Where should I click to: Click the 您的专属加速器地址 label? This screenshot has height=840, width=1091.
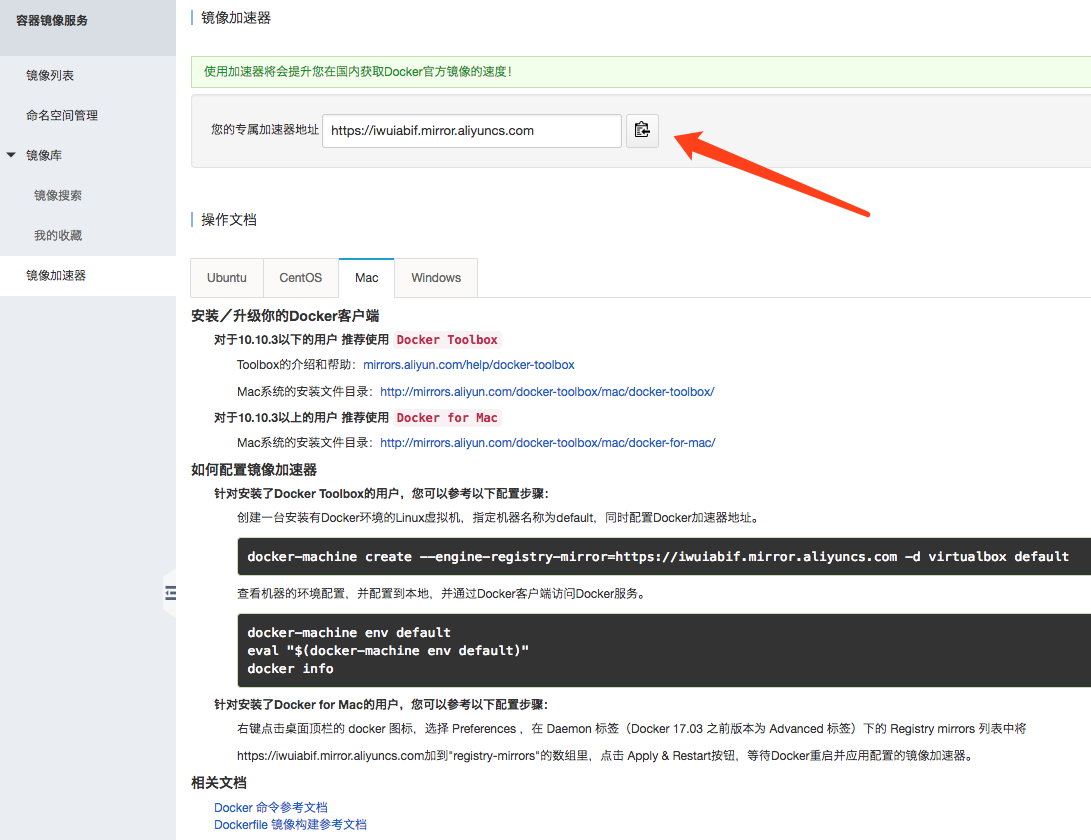click(264, 129)
